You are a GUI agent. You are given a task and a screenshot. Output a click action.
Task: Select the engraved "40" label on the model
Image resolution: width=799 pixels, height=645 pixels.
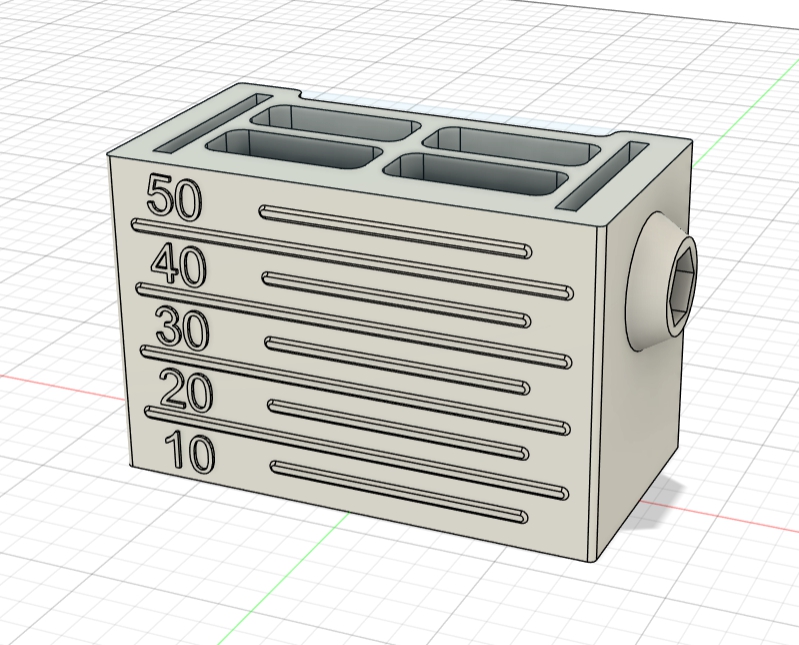(x=178, y=265)
